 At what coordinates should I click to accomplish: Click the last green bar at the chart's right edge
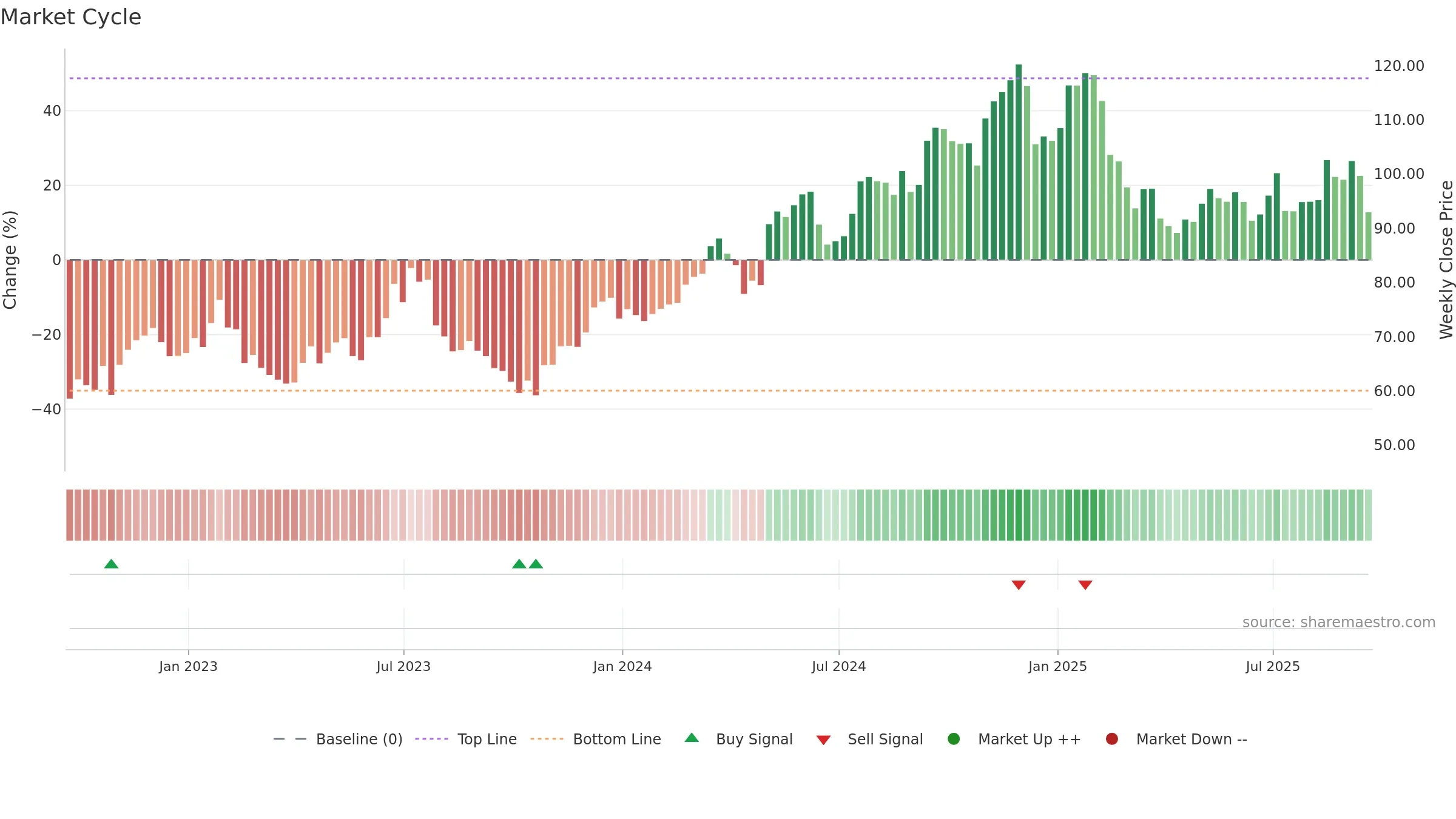pyautogui.click(x=1368, y=236)
